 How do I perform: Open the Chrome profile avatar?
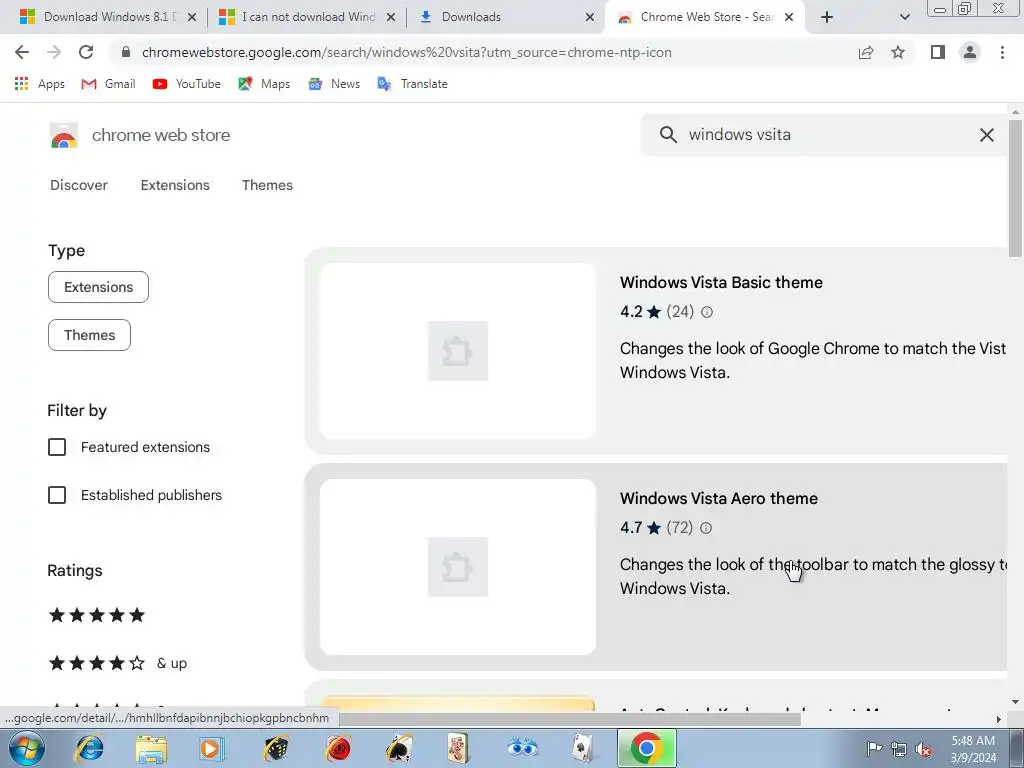(970, 52)
